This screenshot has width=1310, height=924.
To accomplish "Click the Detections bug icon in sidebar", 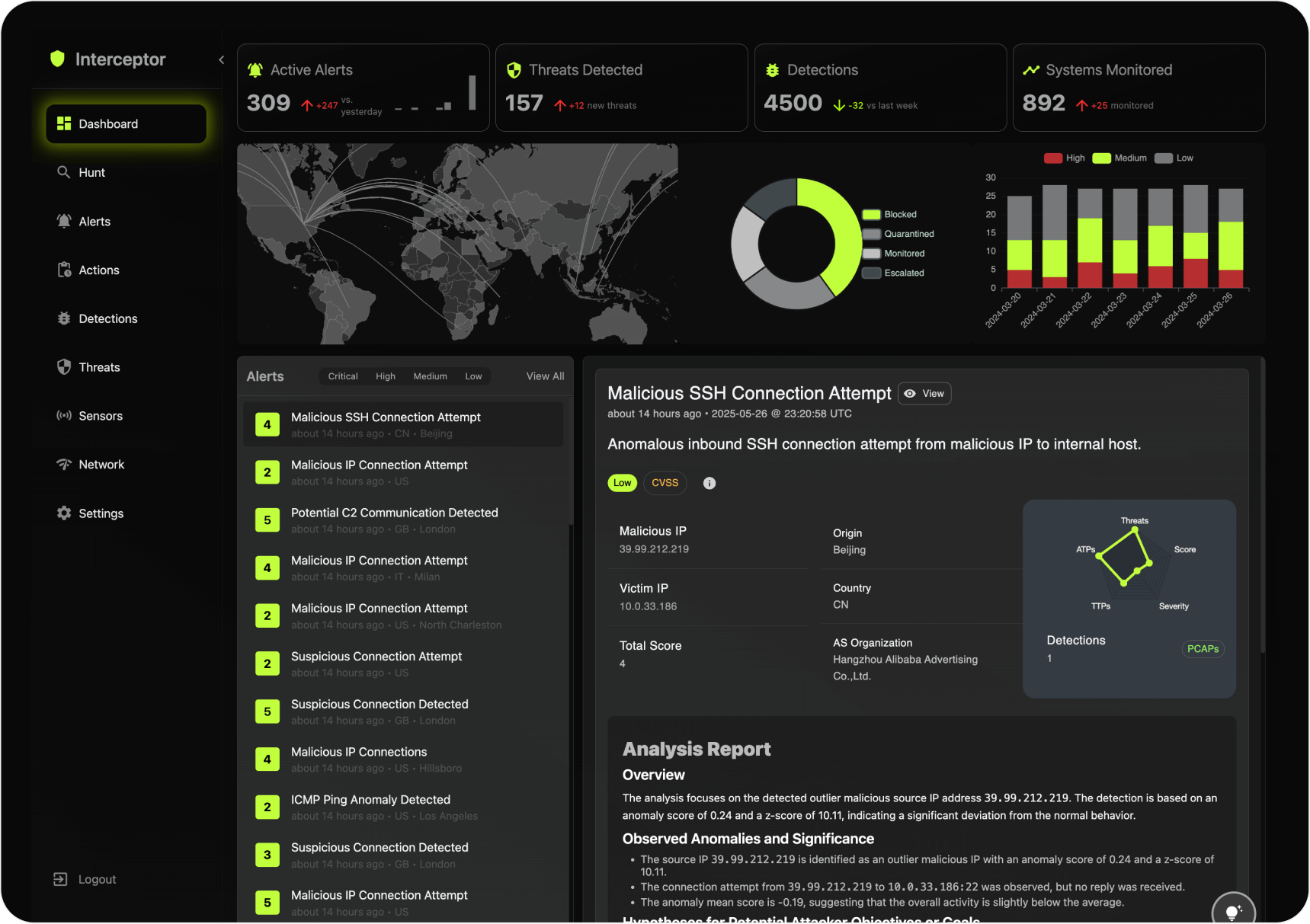I will pyautogui.click(x=64, y=318).
